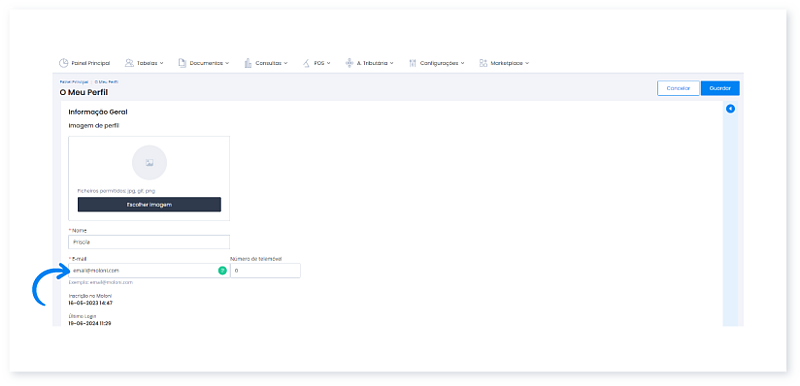Click the Consultas bar chart icon
This screenshot has height=386, width=800.
248,63
